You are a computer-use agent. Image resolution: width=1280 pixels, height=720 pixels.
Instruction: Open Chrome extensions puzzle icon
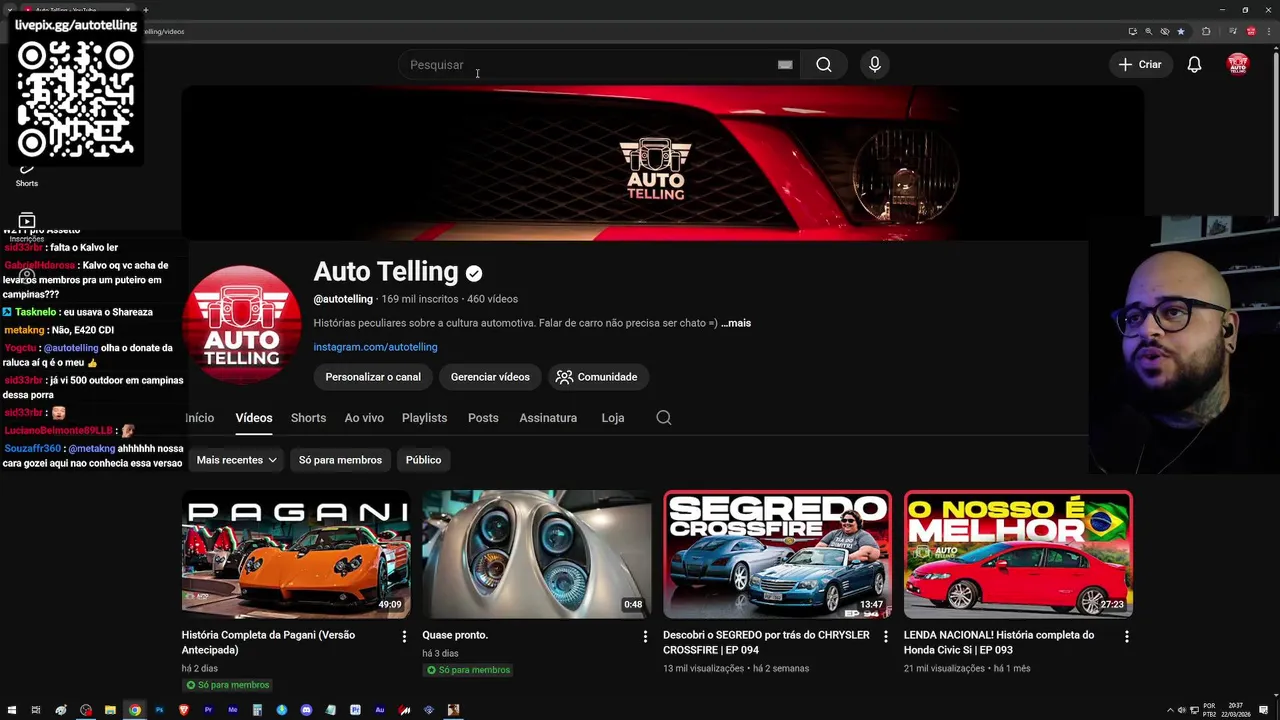pos(1206,31)
